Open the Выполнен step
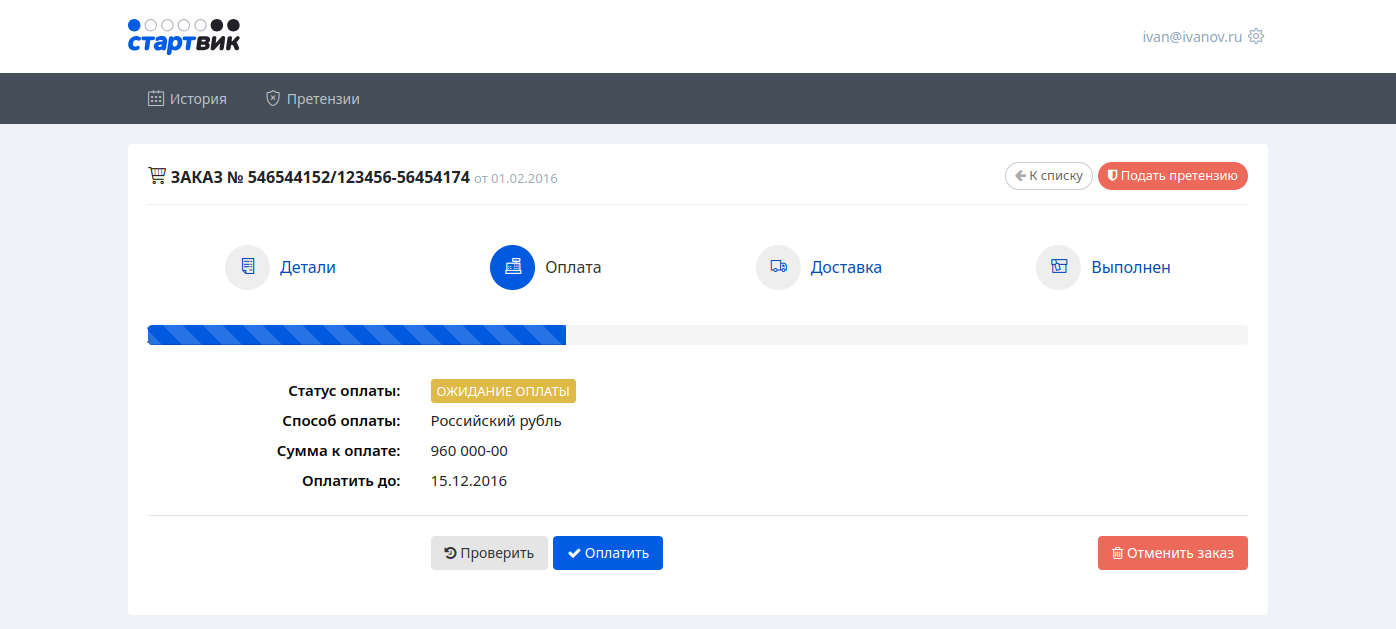The width and height of the screenshot is (1396, 629). 1130,268
